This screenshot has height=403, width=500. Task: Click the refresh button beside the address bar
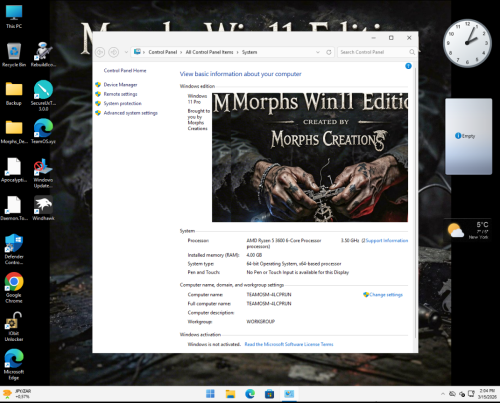pyautogui.click(x=329, y=52)
